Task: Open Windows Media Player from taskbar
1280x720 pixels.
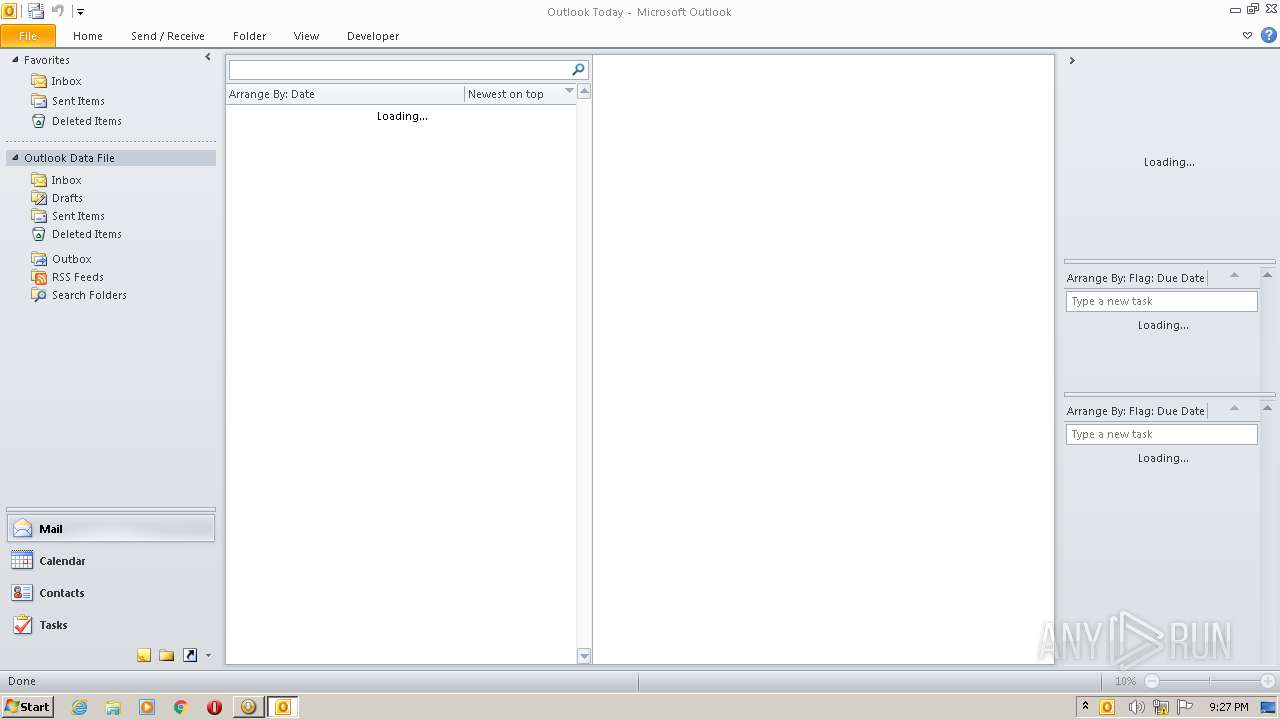Action: point(147,707)
